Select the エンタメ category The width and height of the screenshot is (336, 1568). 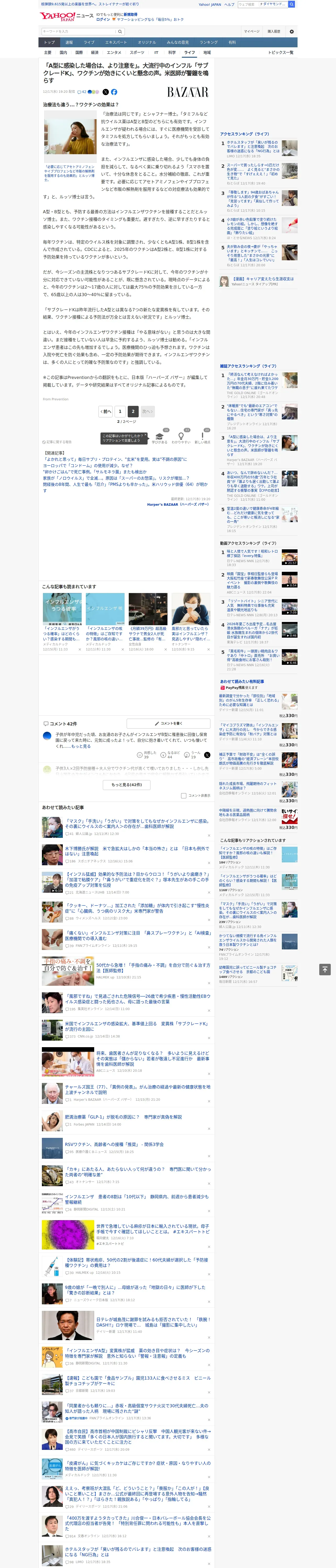[x=114, y=52]
